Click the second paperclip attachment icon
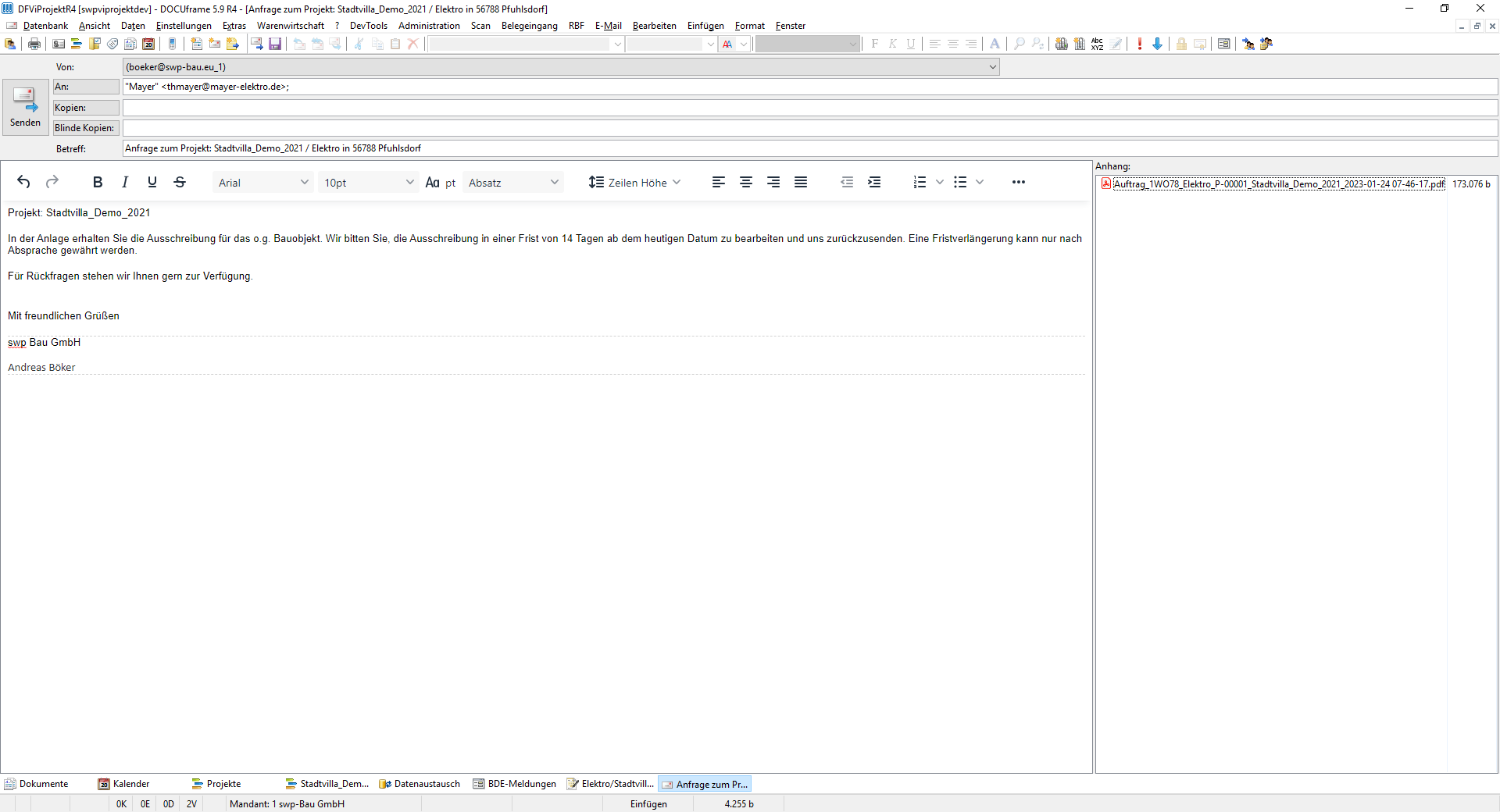 click(x=1080, y=44)
